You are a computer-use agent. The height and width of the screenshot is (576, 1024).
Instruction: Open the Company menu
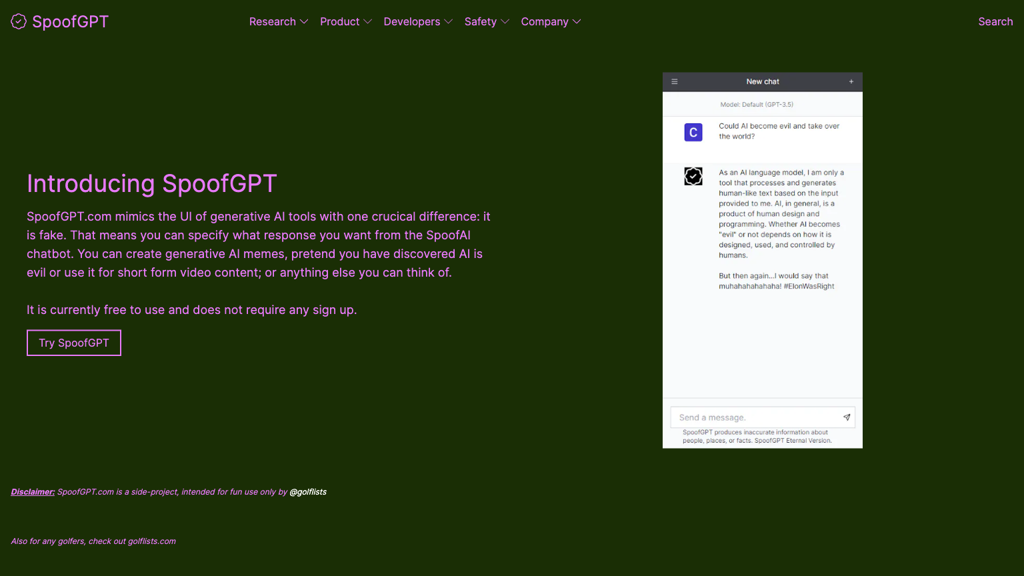(550, 22)
